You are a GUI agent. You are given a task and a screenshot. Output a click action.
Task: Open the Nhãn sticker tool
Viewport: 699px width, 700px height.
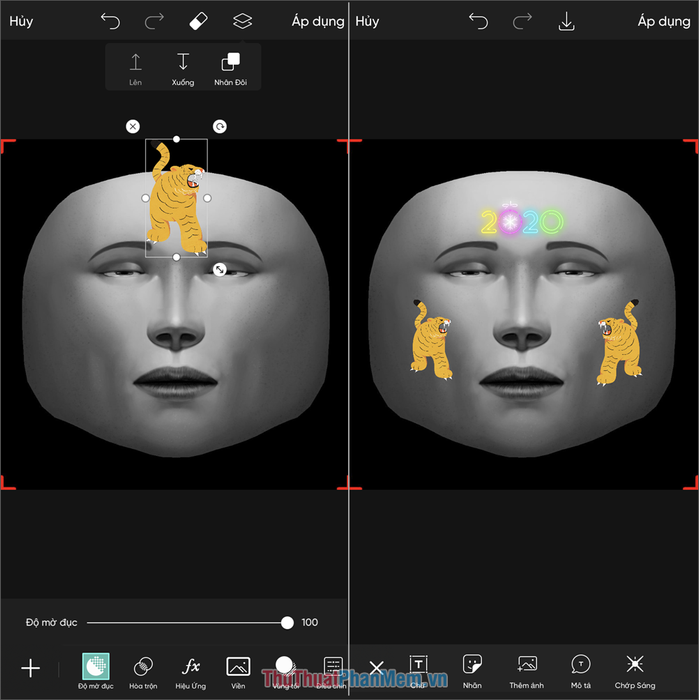coord(472,671)
